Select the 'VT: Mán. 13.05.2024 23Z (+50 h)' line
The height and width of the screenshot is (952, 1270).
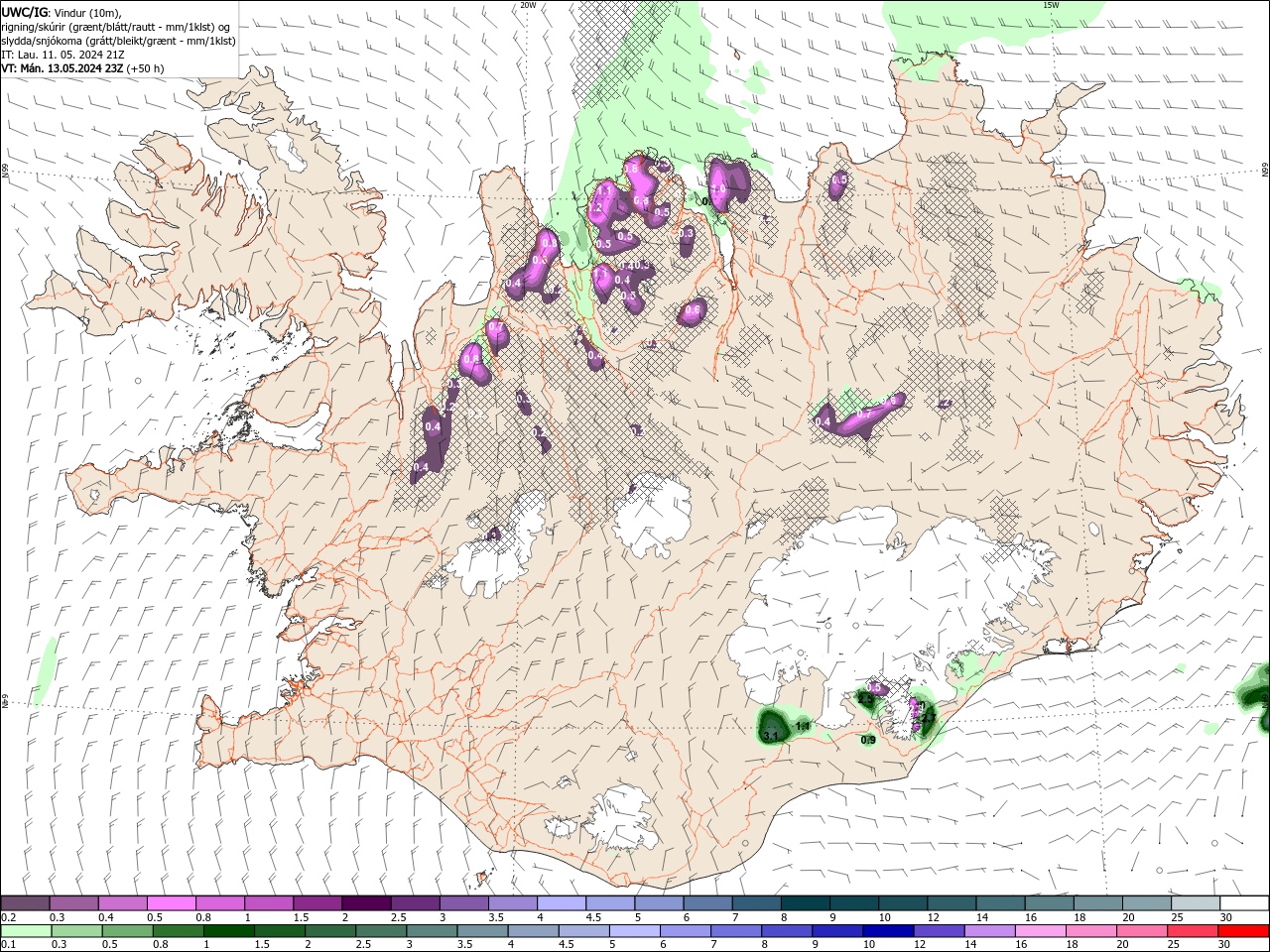coord(83,68)
